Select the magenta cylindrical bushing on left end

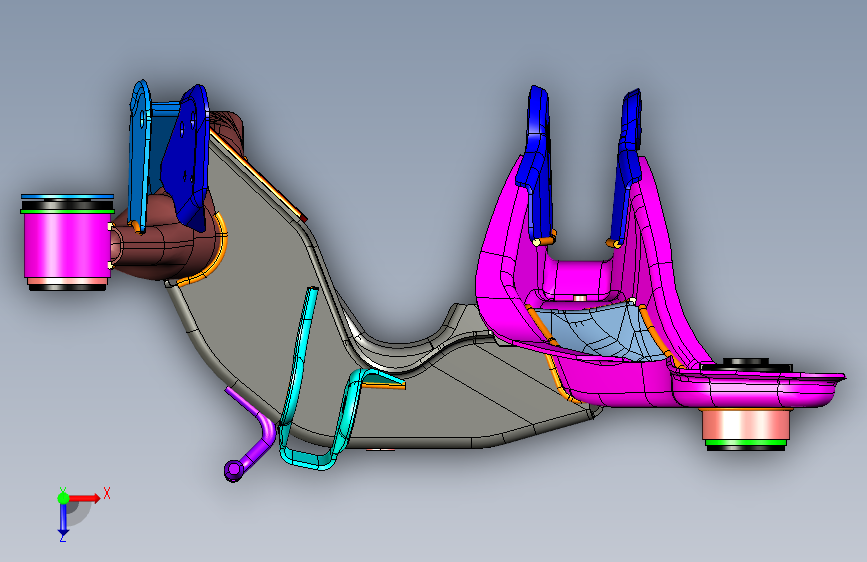[x=65, y=245]
